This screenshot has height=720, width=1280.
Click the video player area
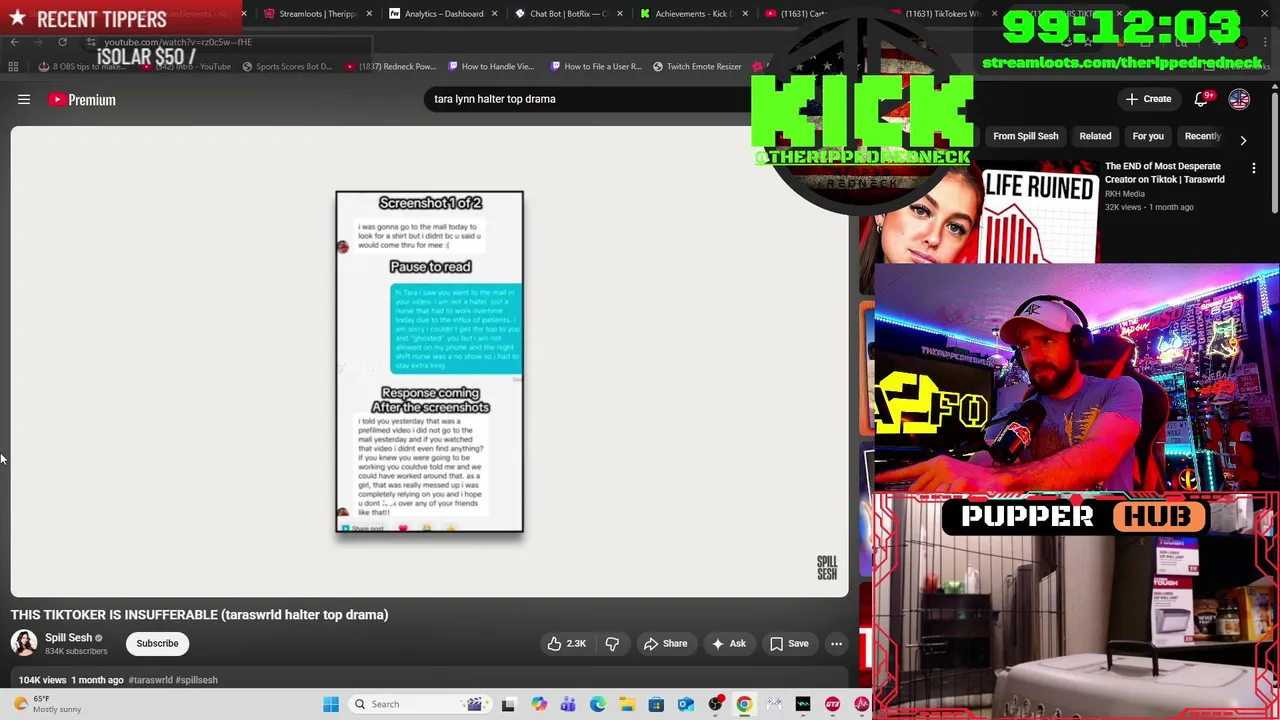(429, 361)
